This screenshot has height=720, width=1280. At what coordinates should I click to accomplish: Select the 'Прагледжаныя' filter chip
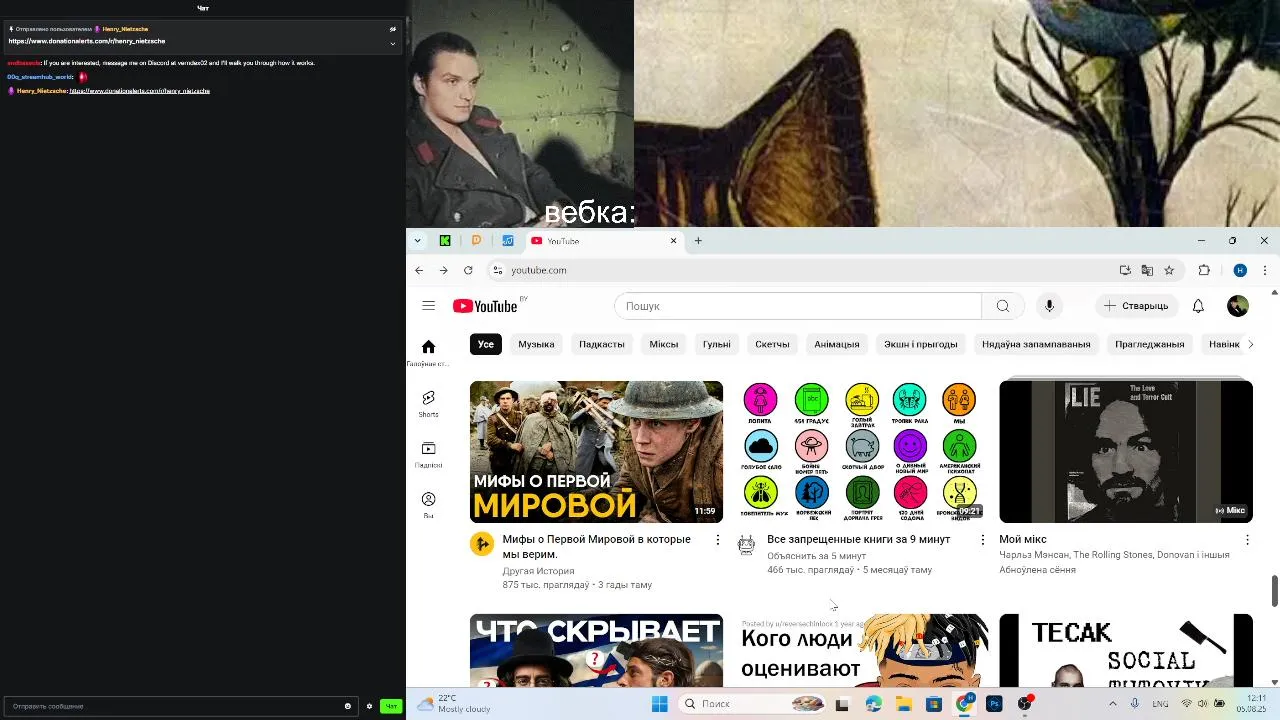click(1150, 344)
